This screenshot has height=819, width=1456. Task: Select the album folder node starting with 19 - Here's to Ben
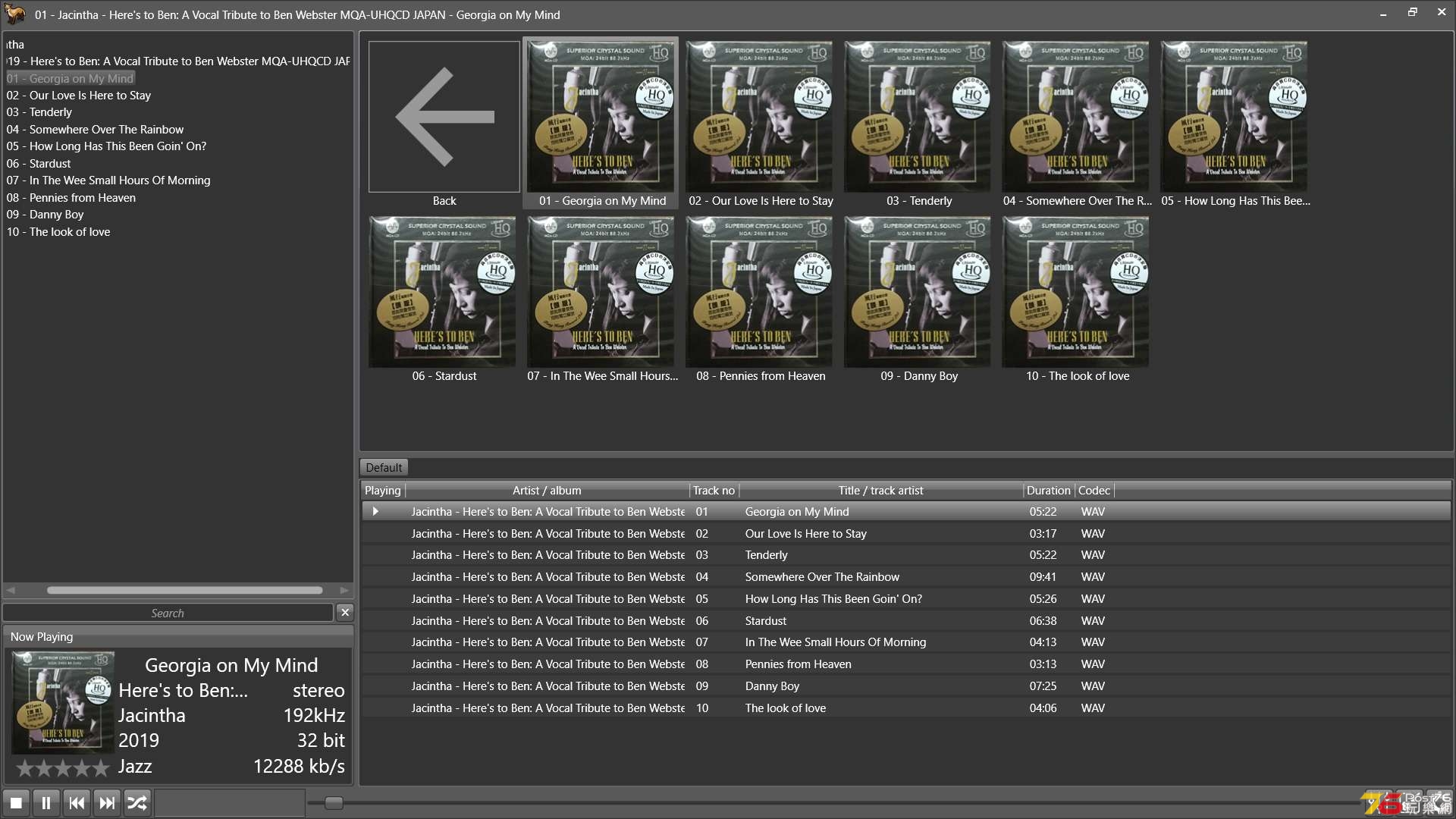coord(178,61)
